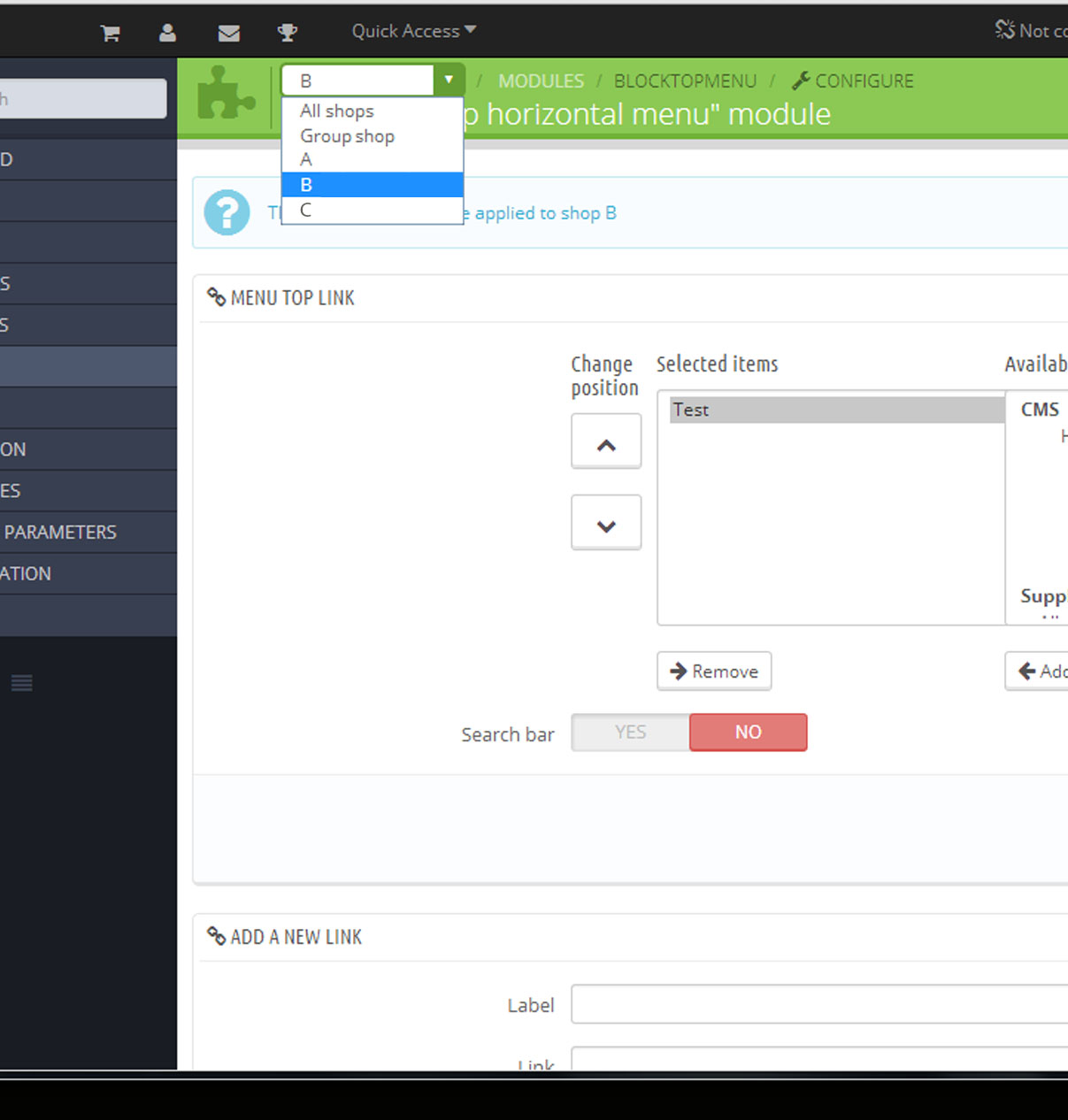
Task: Collapse sidebar with the hamburger lines icon
Action: coord(22,683)
